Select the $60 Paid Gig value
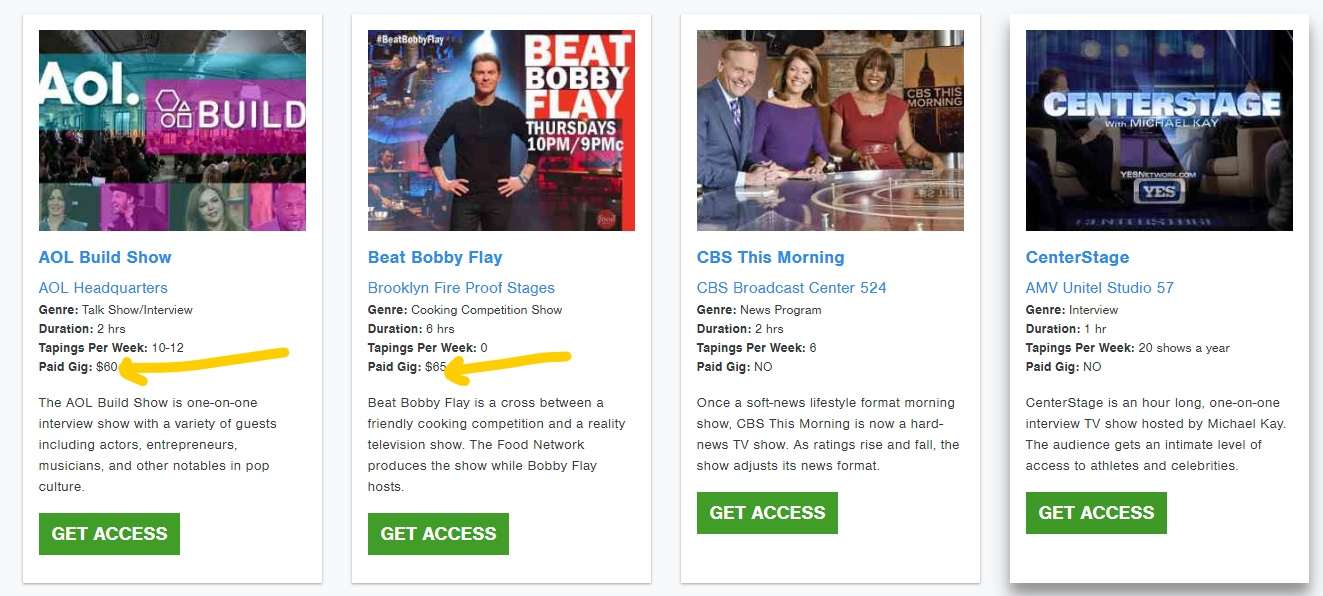 coord(107,367)
